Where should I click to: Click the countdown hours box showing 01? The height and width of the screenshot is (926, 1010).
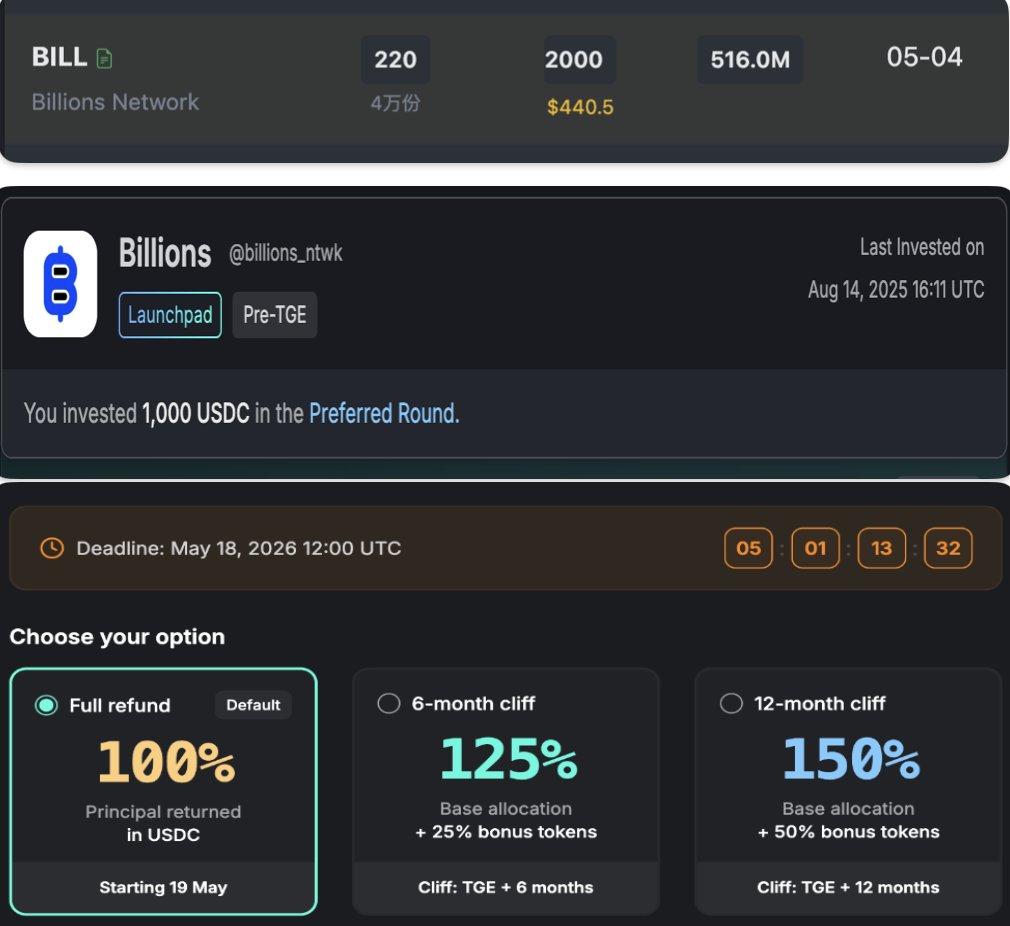[x=815, y=548]
